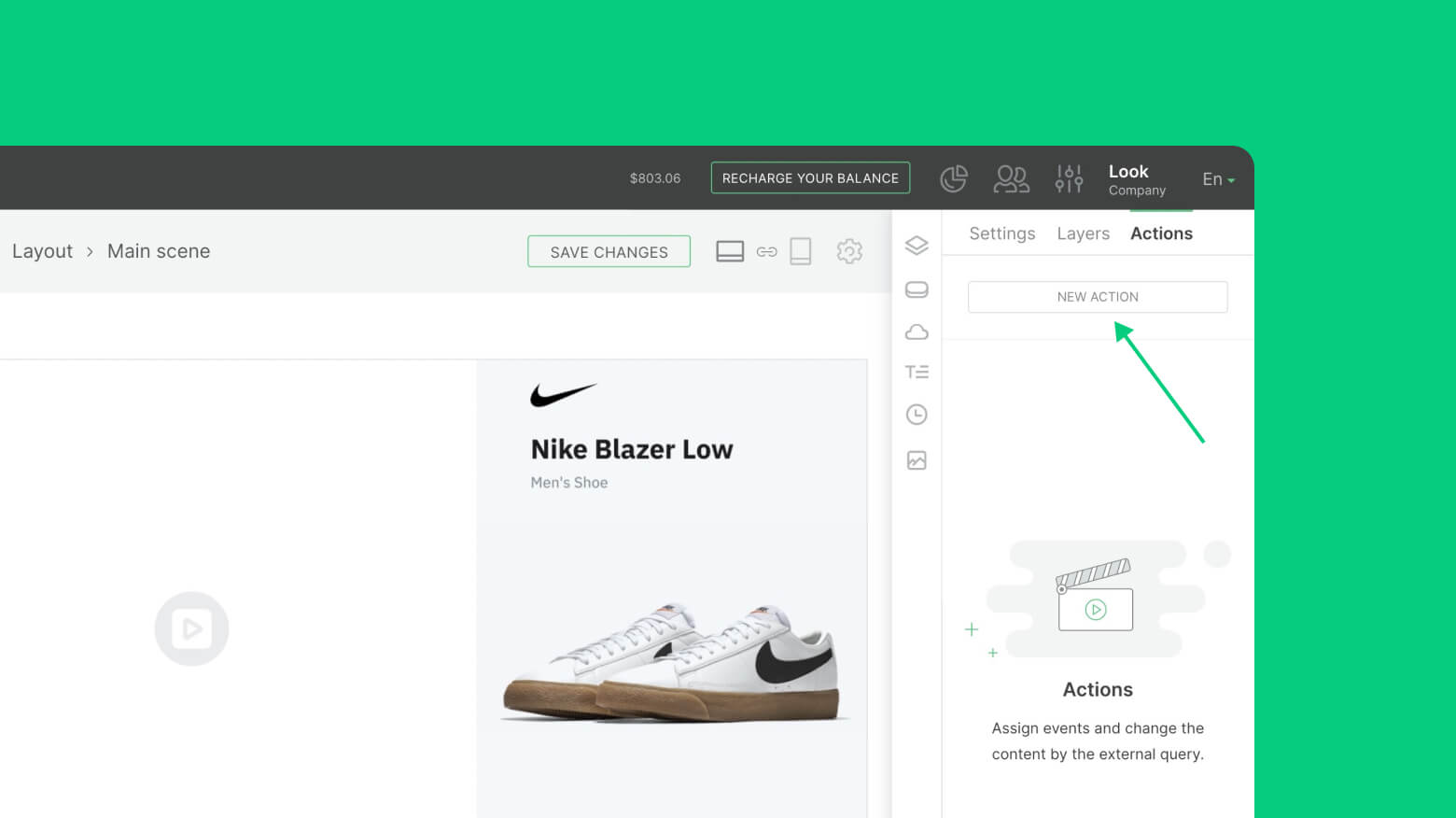This screenshot has height=818, width=1456.
Task: Click the clock icon in sidebar
Action: tap(917, 415)
